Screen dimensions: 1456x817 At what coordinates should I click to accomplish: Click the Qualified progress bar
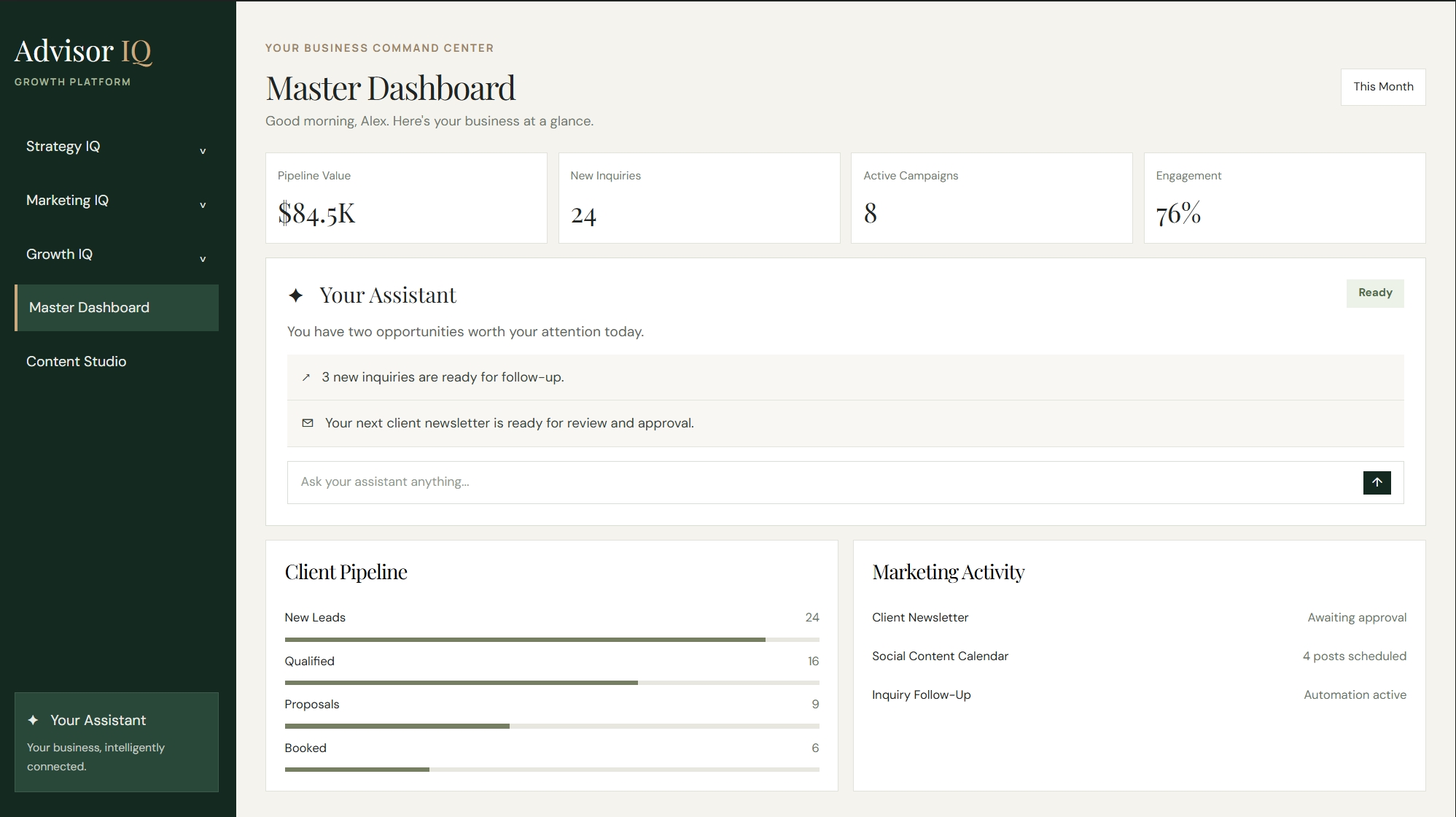point(552,683)
